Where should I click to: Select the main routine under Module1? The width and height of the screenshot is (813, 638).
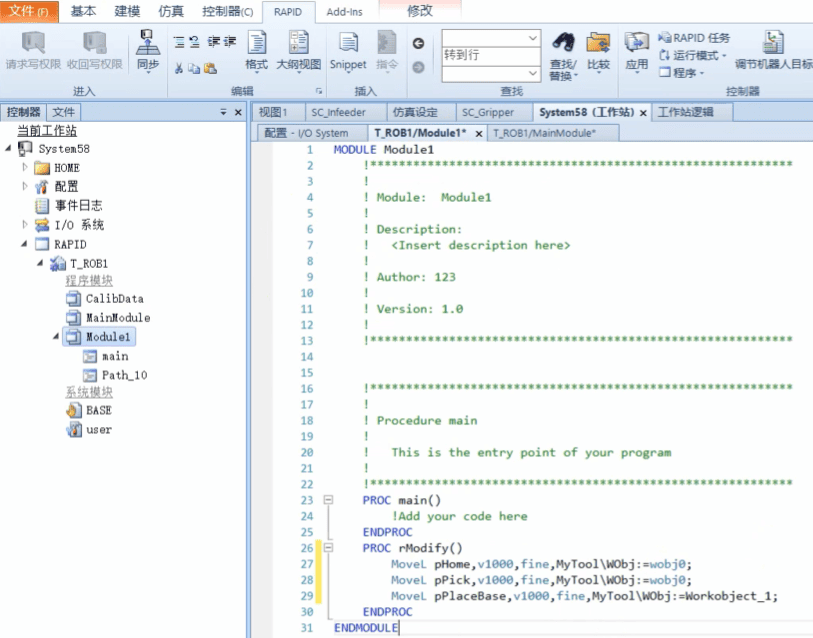[x=106, y=356]
